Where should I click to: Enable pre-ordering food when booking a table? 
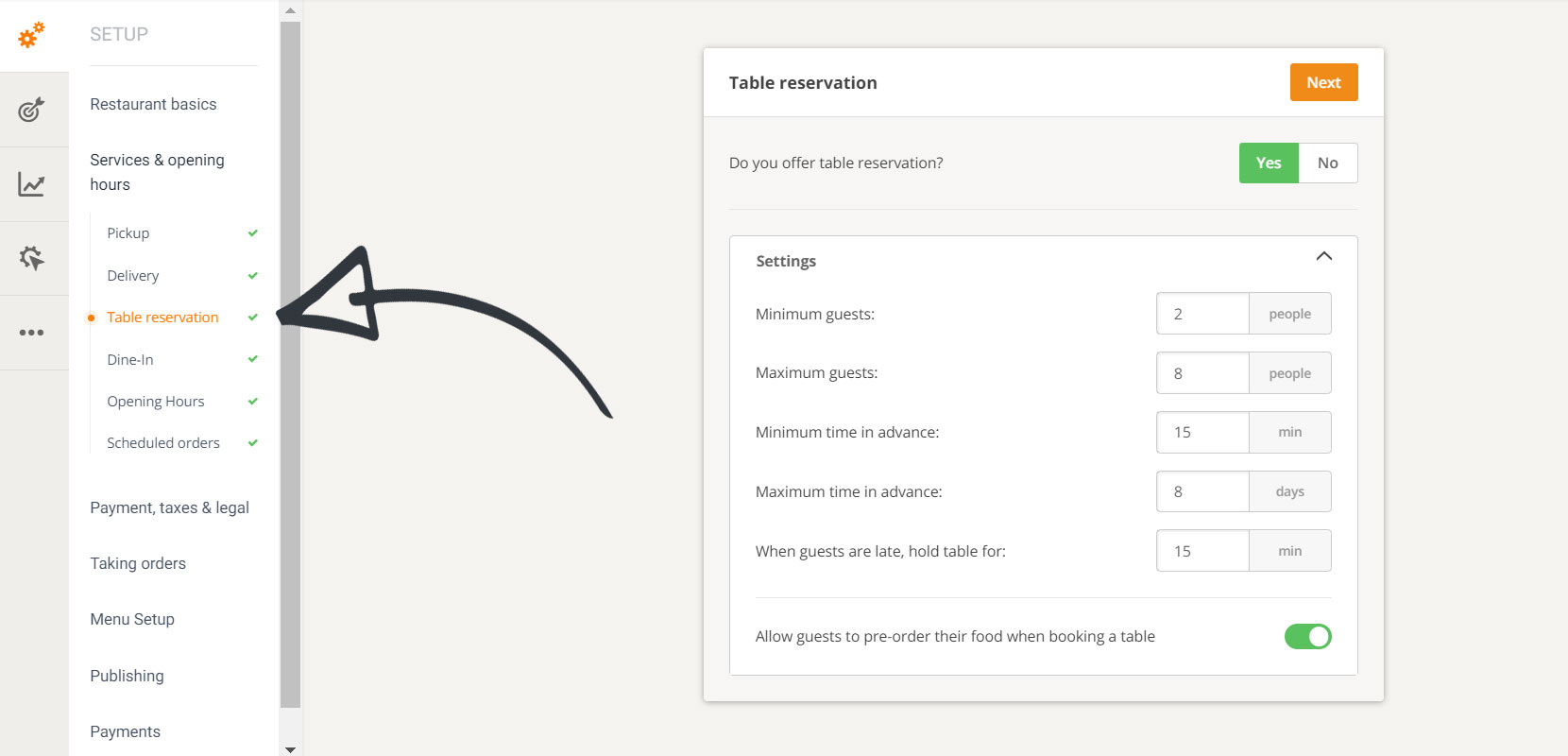(1308, 636)
